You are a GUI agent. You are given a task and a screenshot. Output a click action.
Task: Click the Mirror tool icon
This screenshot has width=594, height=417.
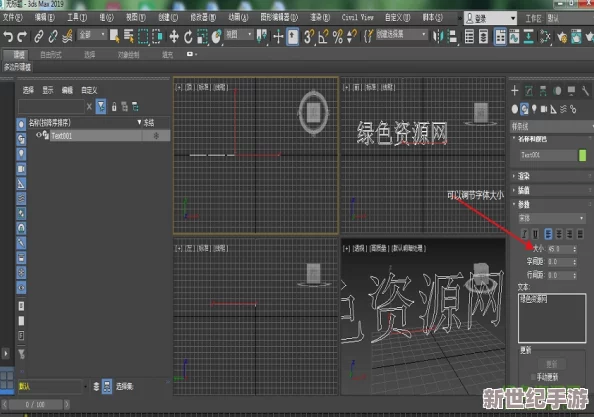point(438,37)
